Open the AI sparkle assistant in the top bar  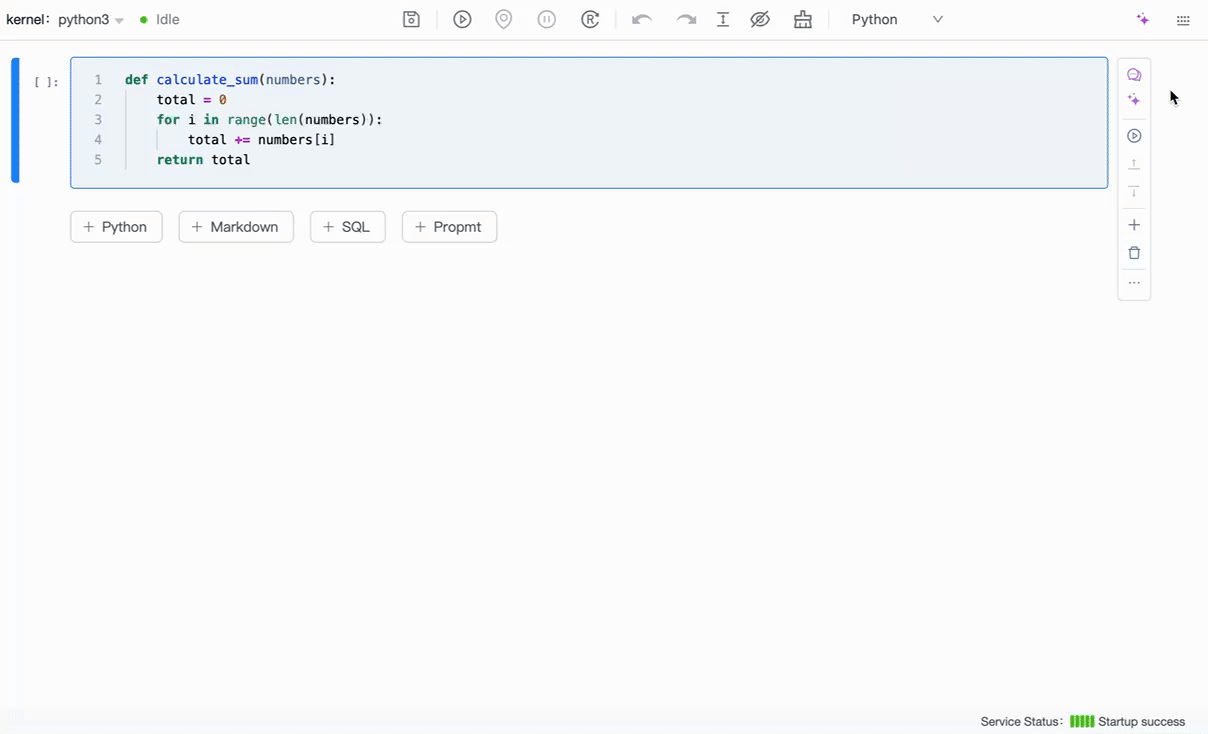1143,19
